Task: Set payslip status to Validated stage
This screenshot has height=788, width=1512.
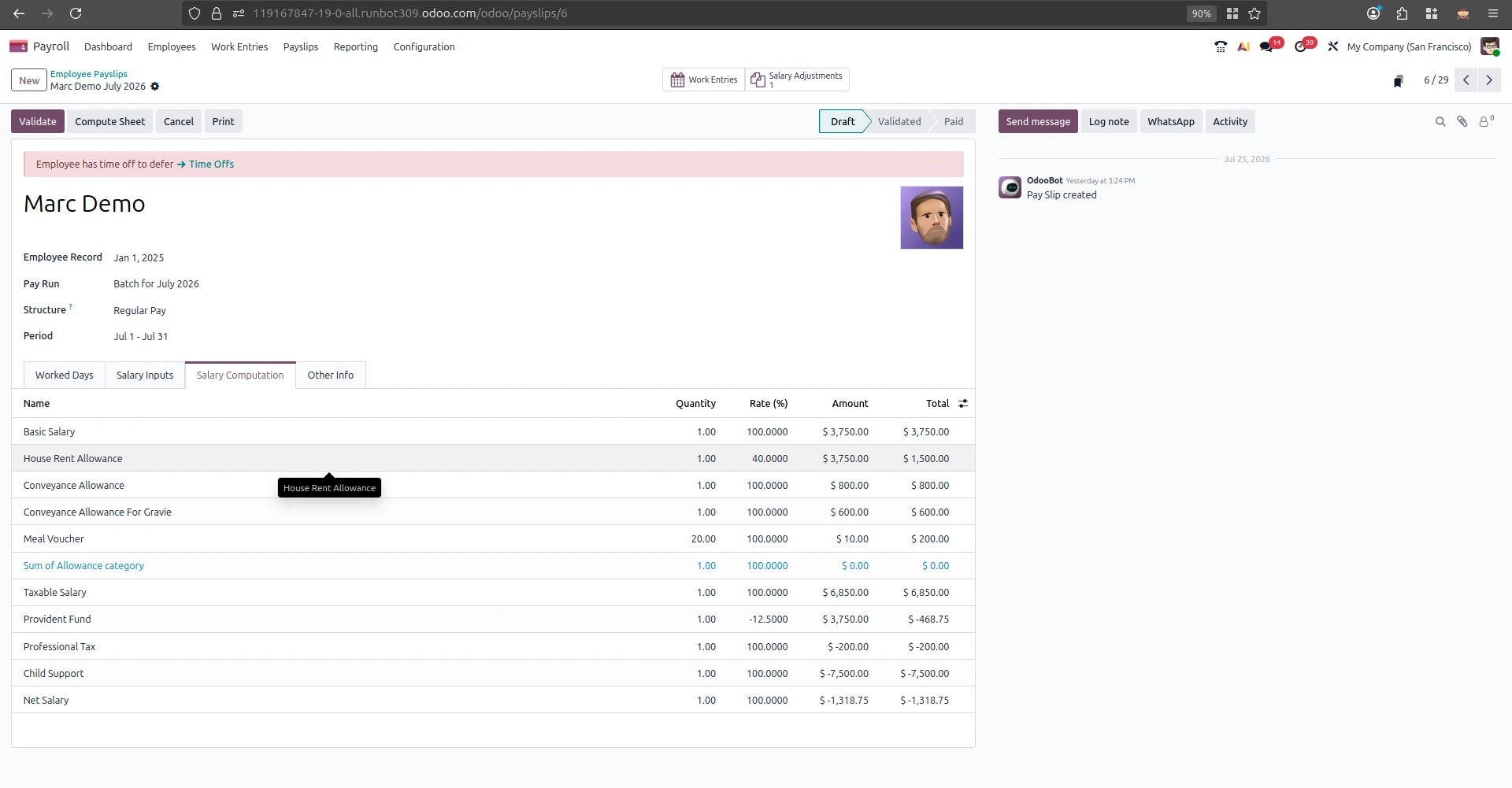Action: point(899,122)
